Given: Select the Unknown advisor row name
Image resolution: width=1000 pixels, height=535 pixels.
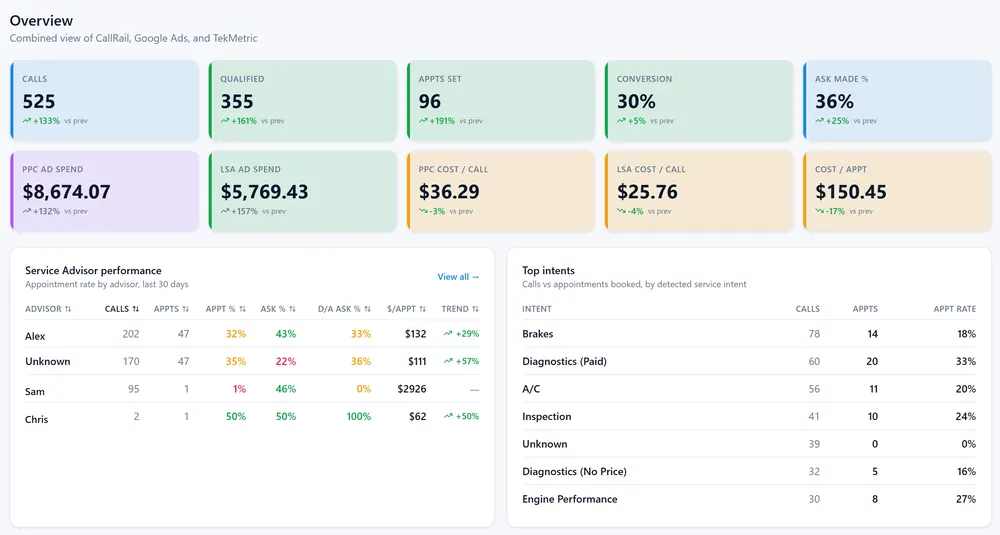Looking at the screenshot, I should pyautogui.click(x=48, y=362).
